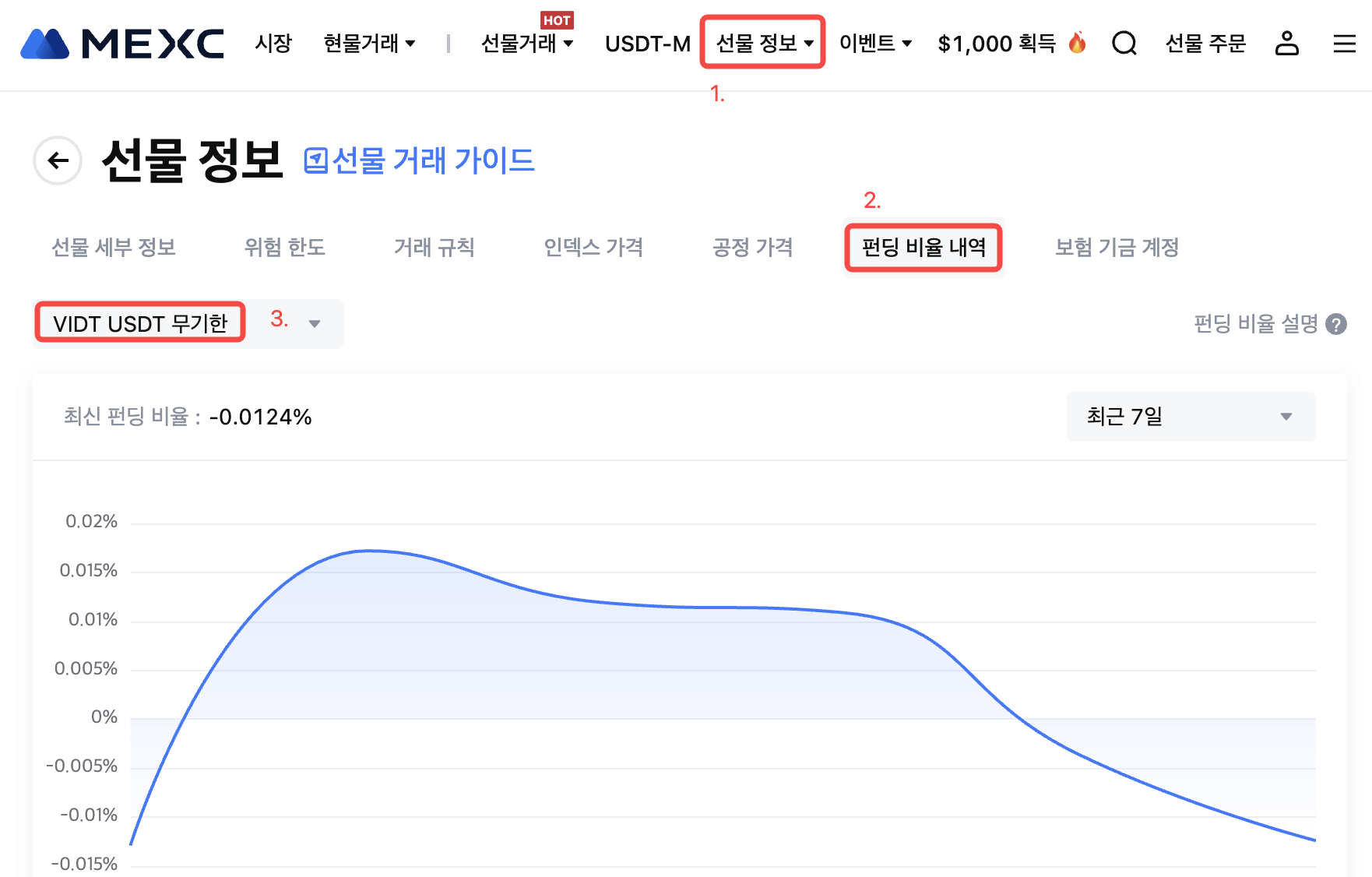The width and height of the screenshot is (1372, 877).
Task: Open the user account profile icon
Action: 1286,44
